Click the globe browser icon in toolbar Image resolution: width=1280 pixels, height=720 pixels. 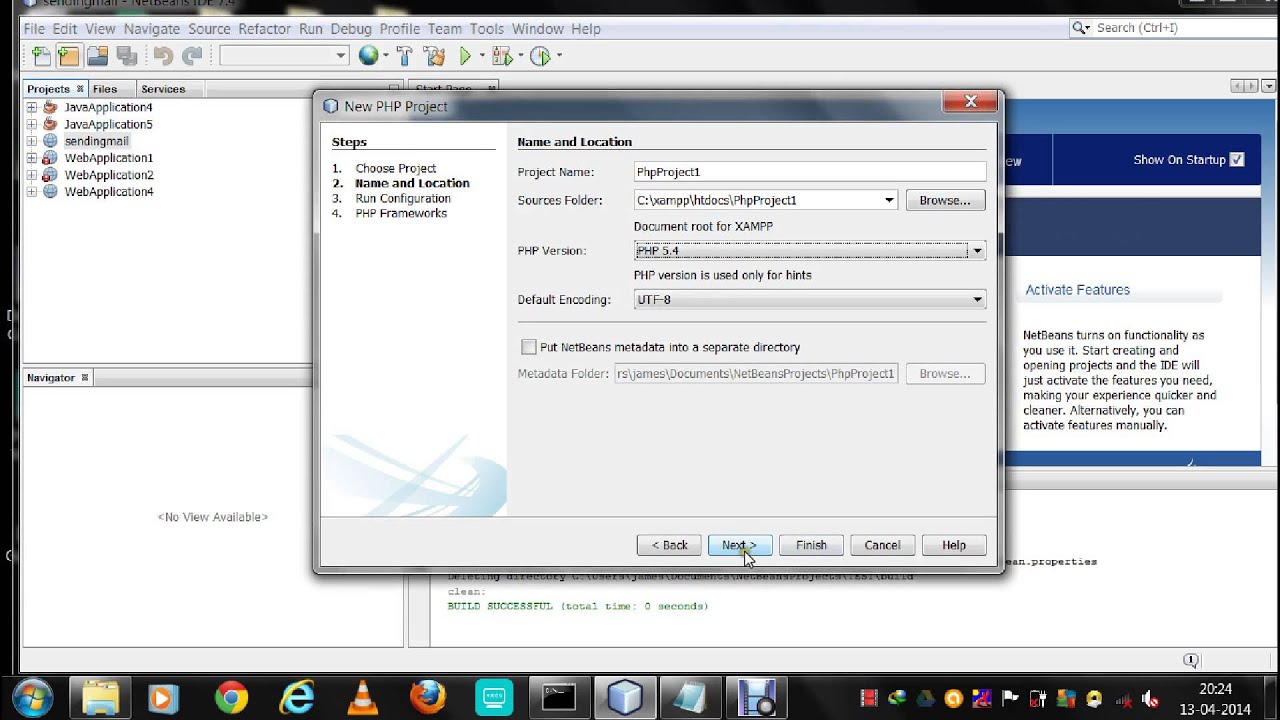pyautogui.click(x=369, y=56)
